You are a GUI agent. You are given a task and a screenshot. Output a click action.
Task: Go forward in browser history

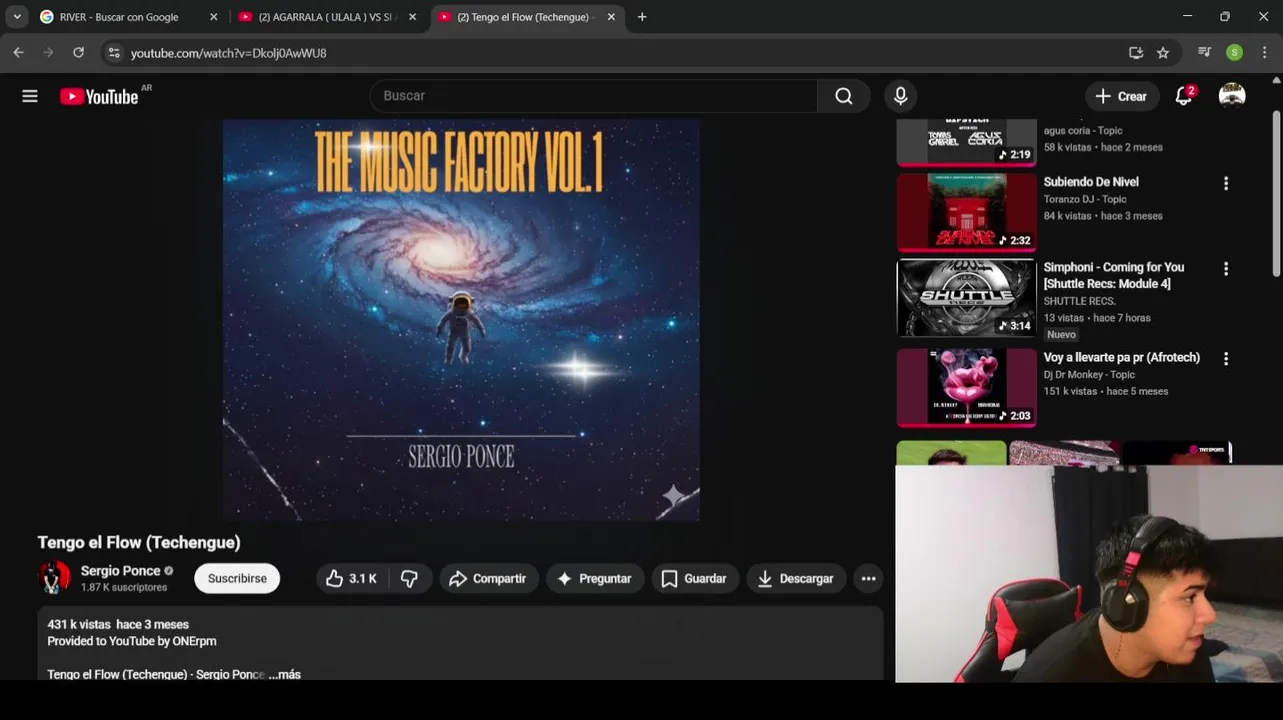click(x=48, y=53)
